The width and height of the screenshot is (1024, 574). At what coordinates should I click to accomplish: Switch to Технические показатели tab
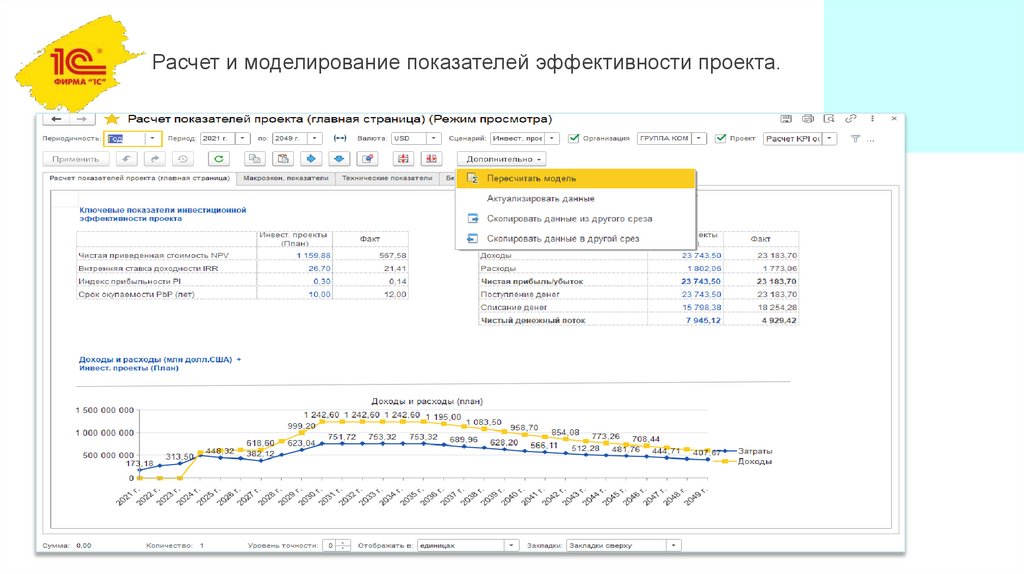pyautogui.click(x=387, y=178)
